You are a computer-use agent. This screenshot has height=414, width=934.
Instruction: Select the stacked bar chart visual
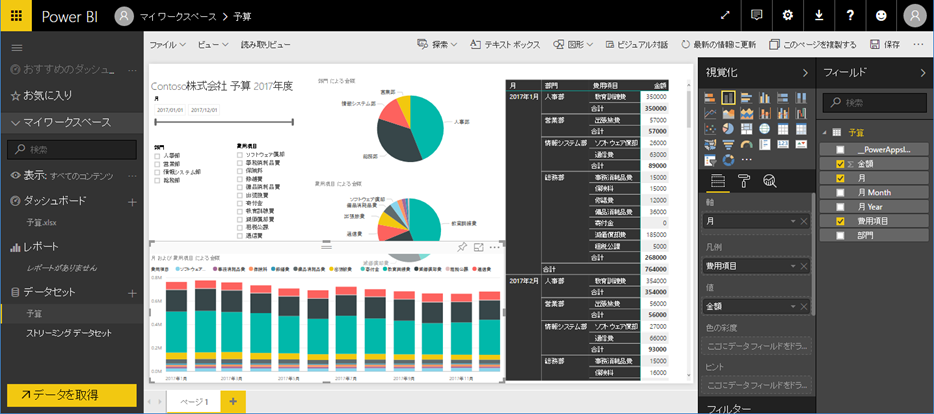click(x=709, y=97)
